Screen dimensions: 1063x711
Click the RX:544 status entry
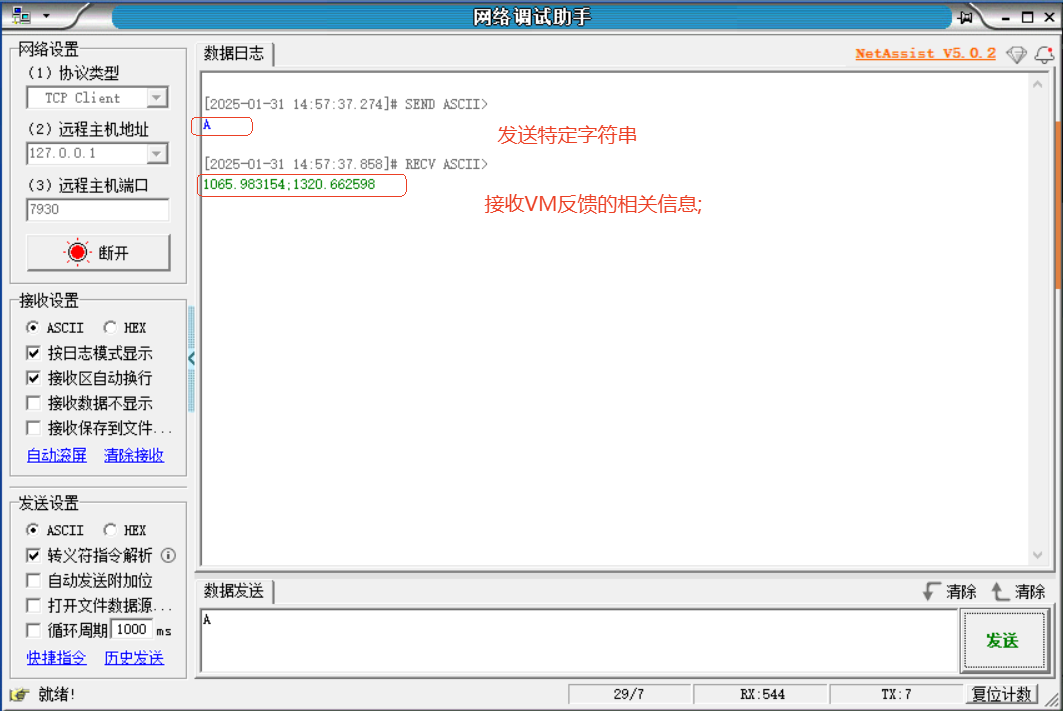[x=762, y=694]
